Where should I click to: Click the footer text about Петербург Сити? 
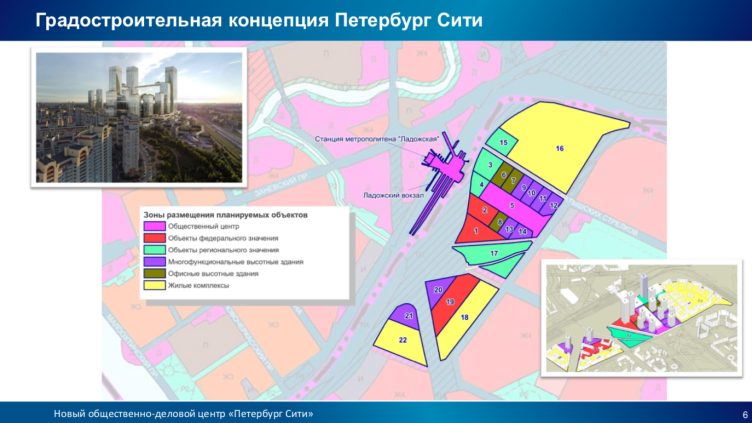[x=183, y=413]
